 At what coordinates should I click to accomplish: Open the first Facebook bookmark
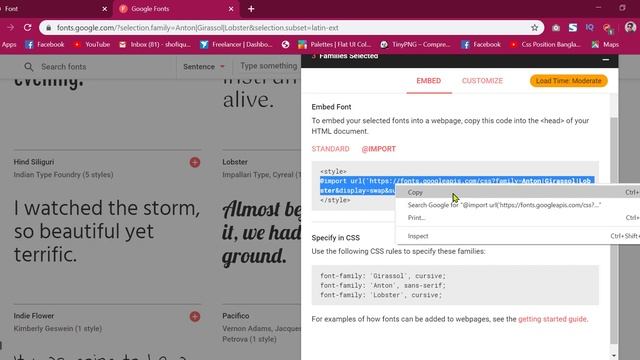click(44, 44)
